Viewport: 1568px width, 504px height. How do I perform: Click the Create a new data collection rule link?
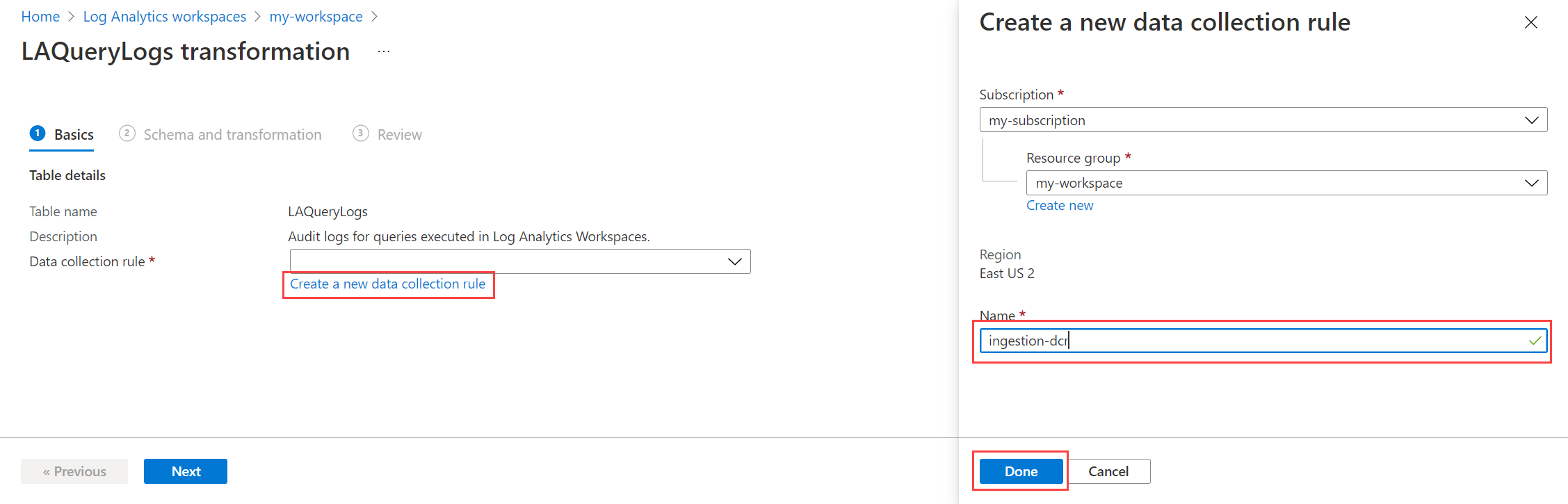click(387, 284)
